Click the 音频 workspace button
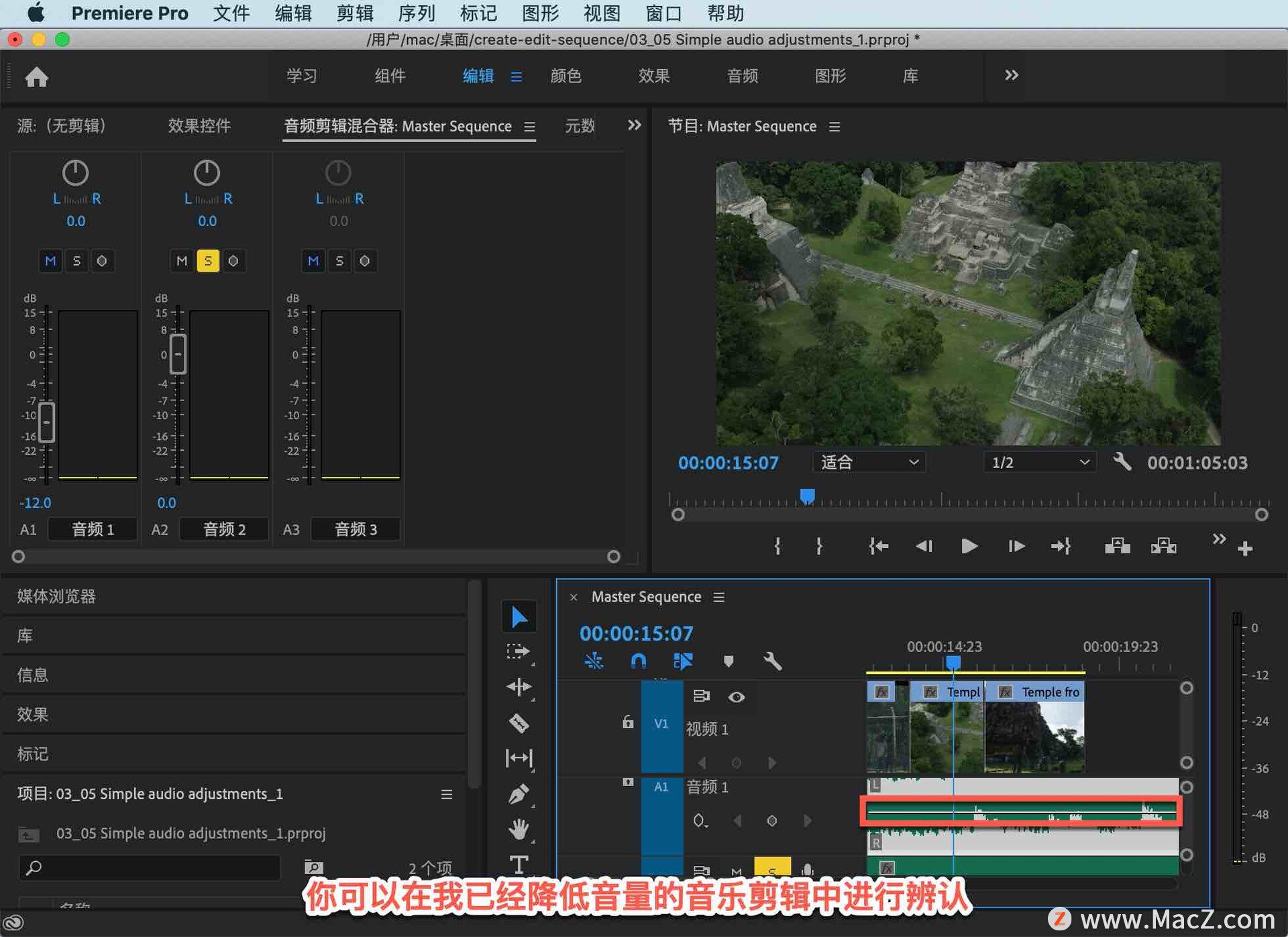 click(742, 76)
